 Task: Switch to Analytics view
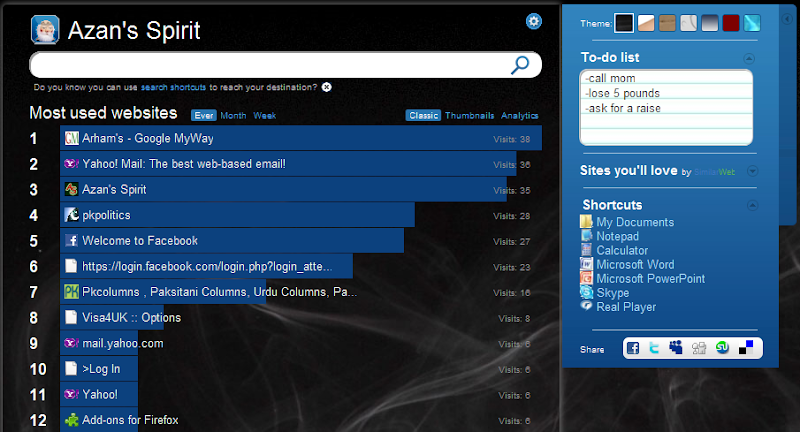pyautogui.click(x=519, y=116)
